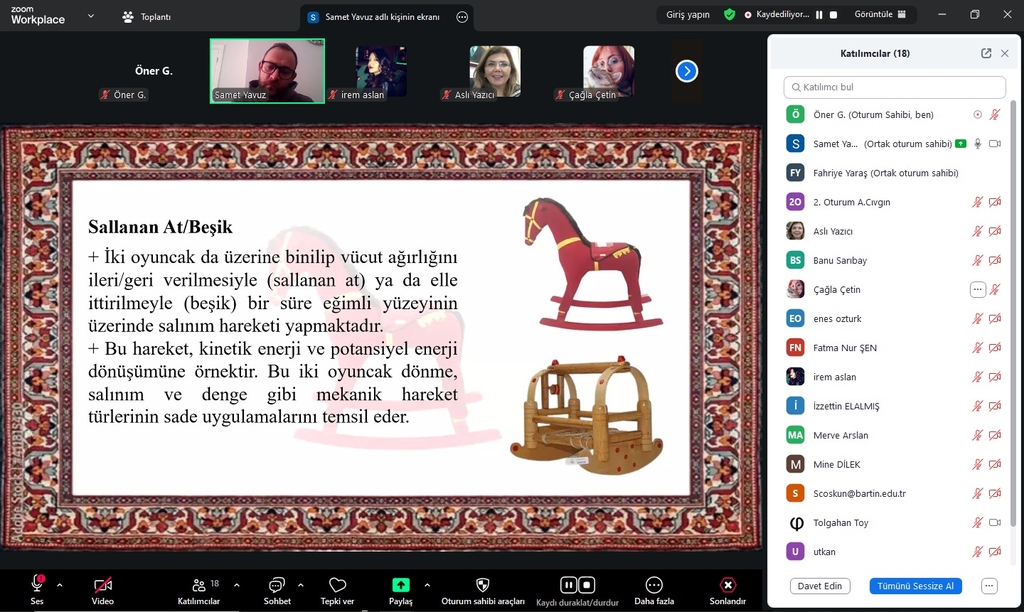Open the Tepki ver reactions icon
The height and width of the screenshot is (612, 1024).
click(x=337, y=585)
